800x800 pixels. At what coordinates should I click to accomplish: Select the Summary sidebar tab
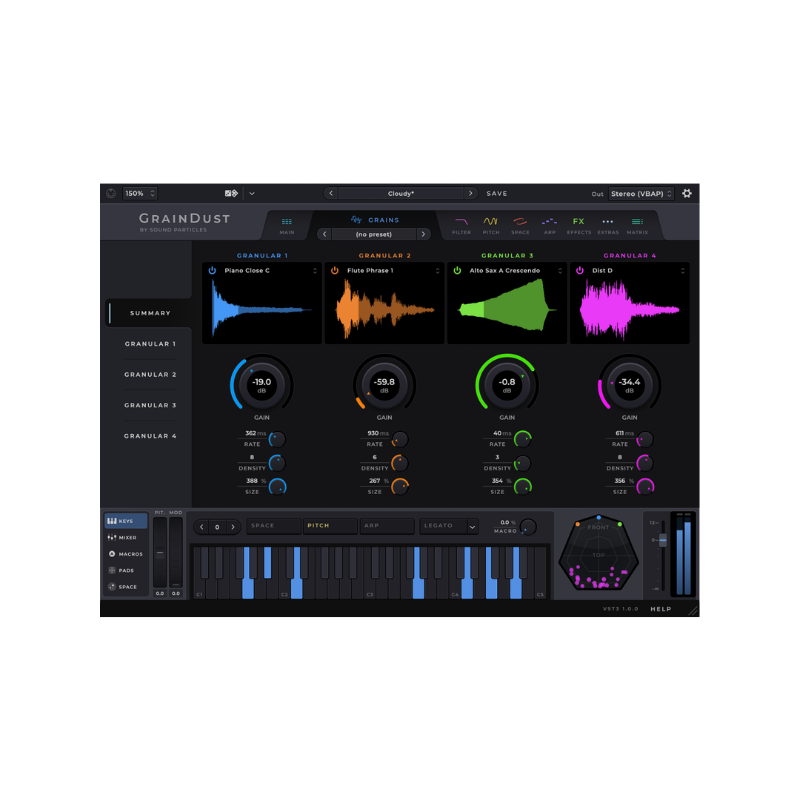(x=150, y=313)
